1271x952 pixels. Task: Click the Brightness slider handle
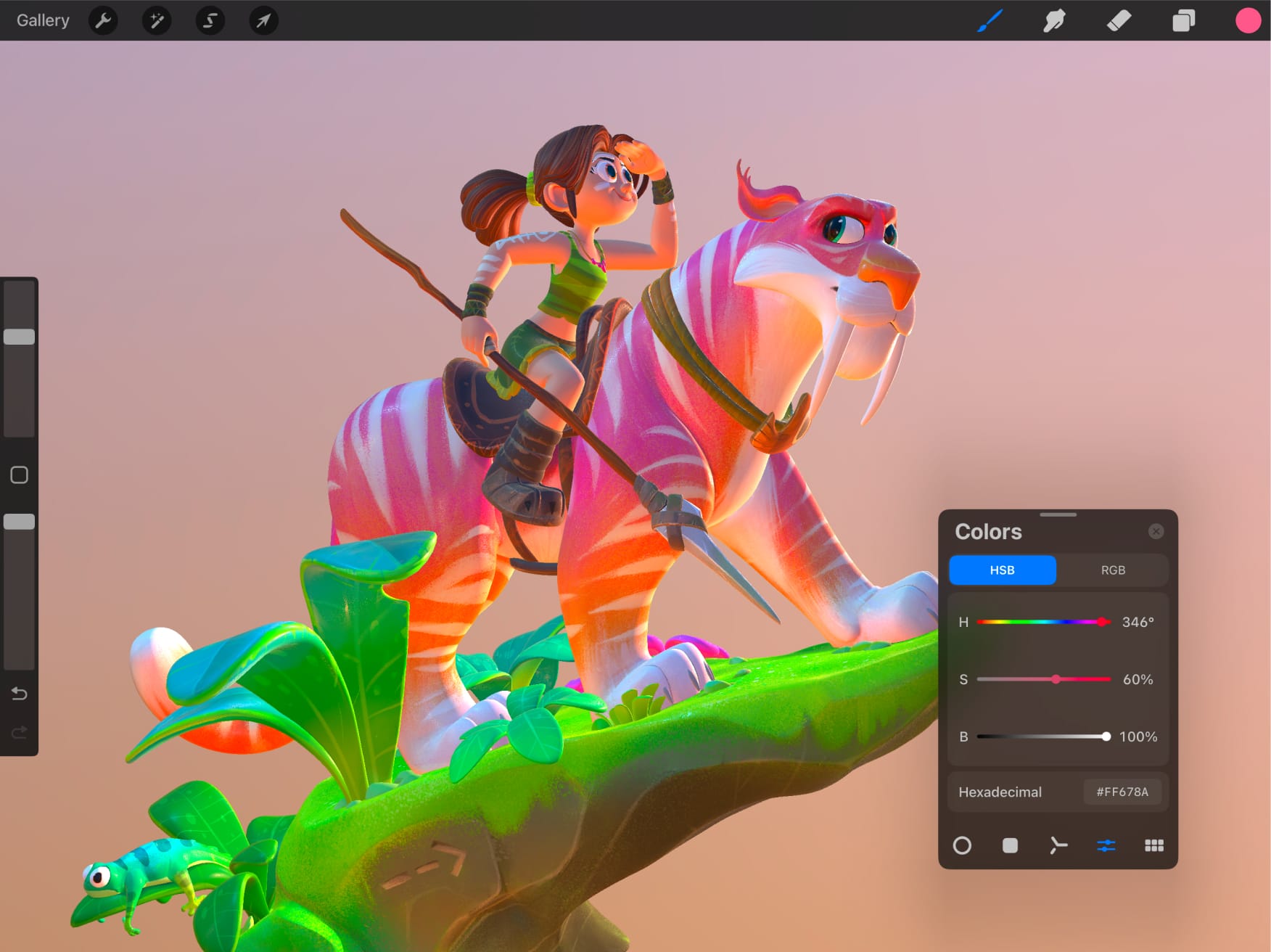pos(1106,736)
